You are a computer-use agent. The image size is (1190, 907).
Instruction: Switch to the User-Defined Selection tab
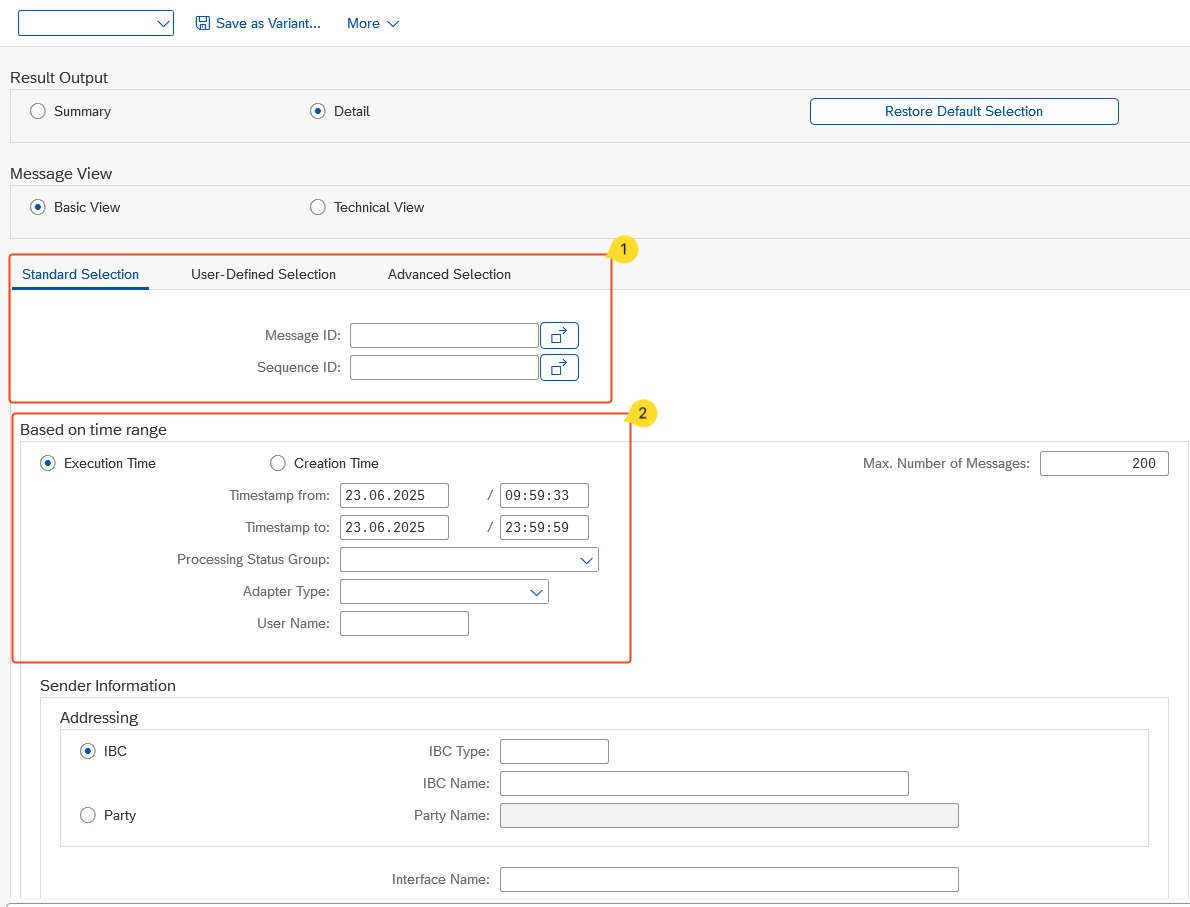263,273
